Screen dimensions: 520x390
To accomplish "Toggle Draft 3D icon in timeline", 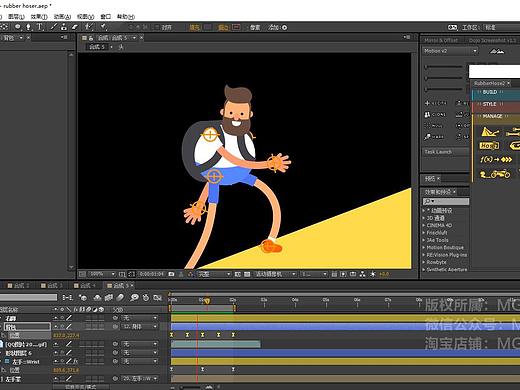I will [x=83, y=297].
